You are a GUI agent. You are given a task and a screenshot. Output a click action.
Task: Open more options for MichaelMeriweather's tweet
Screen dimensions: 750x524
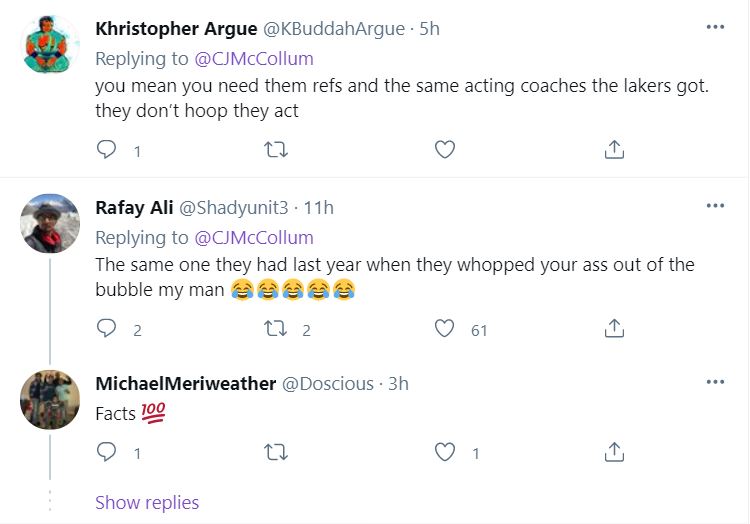pos(714,382)
